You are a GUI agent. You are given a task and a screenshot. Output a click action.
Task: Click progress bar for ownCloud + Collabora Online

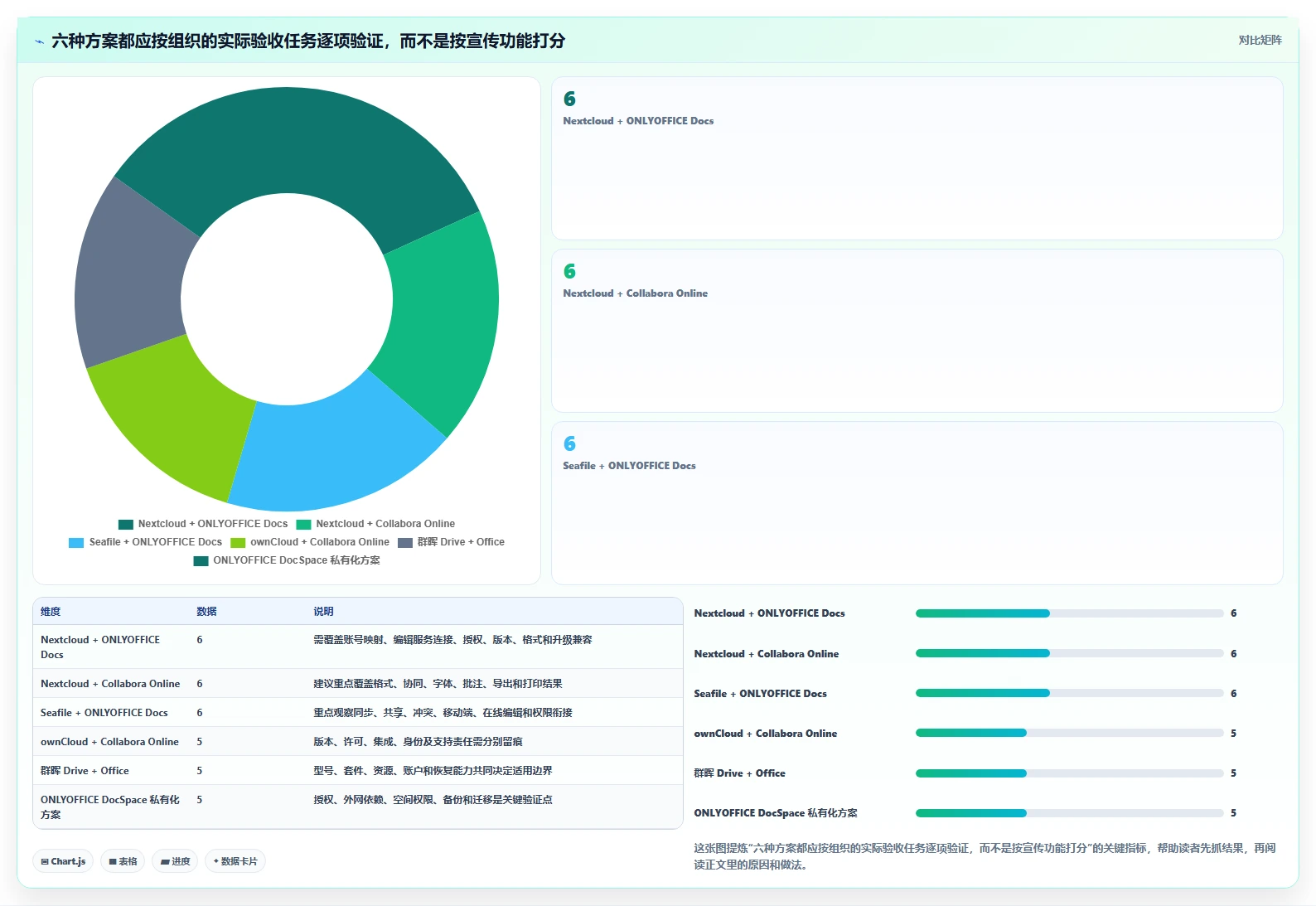point(1069,733)
